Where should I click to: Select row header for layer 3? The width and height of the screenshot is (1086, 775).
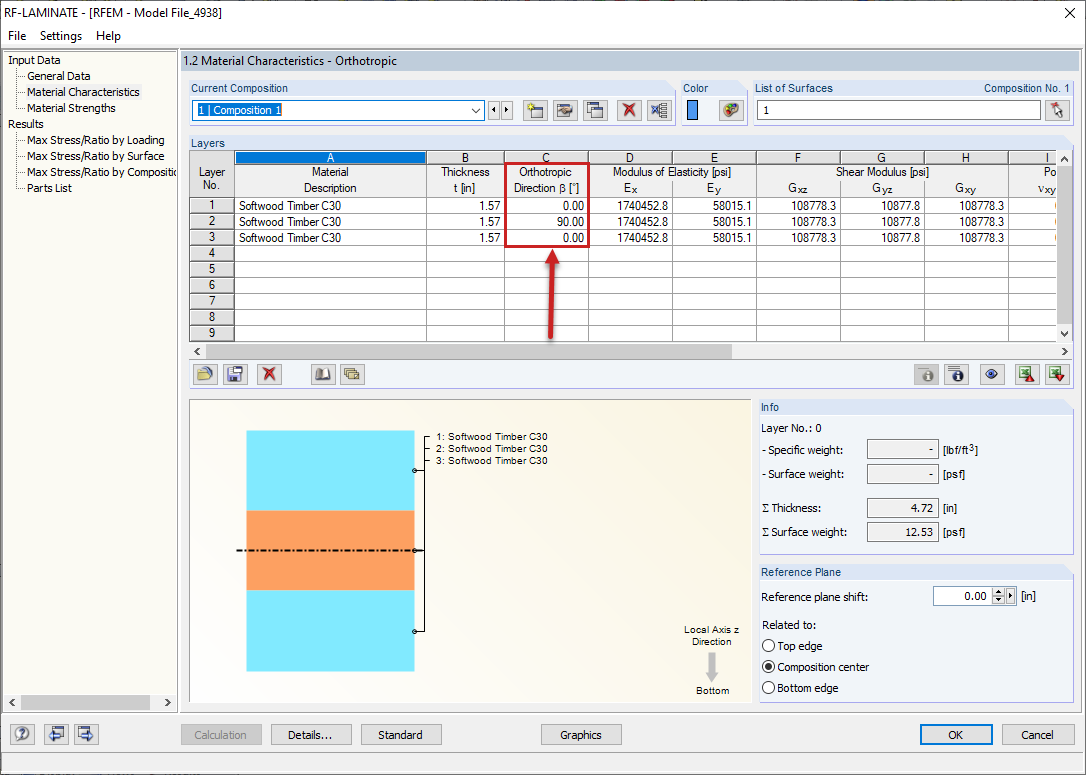pos(212,238)
